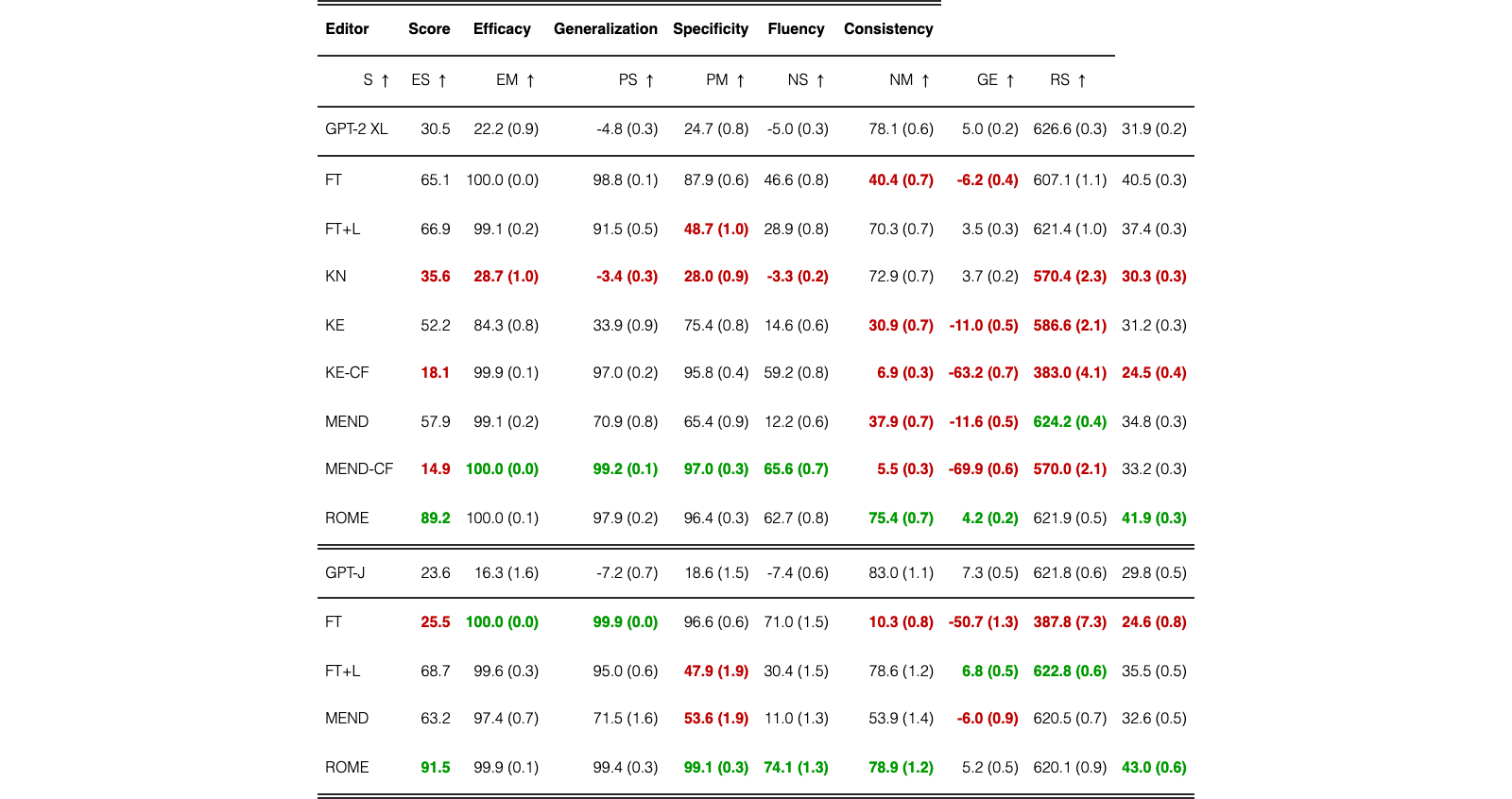Click the green value "74.1 (1.3)"
This screenshot has height=799, width=1512.
tap(796, 768)
